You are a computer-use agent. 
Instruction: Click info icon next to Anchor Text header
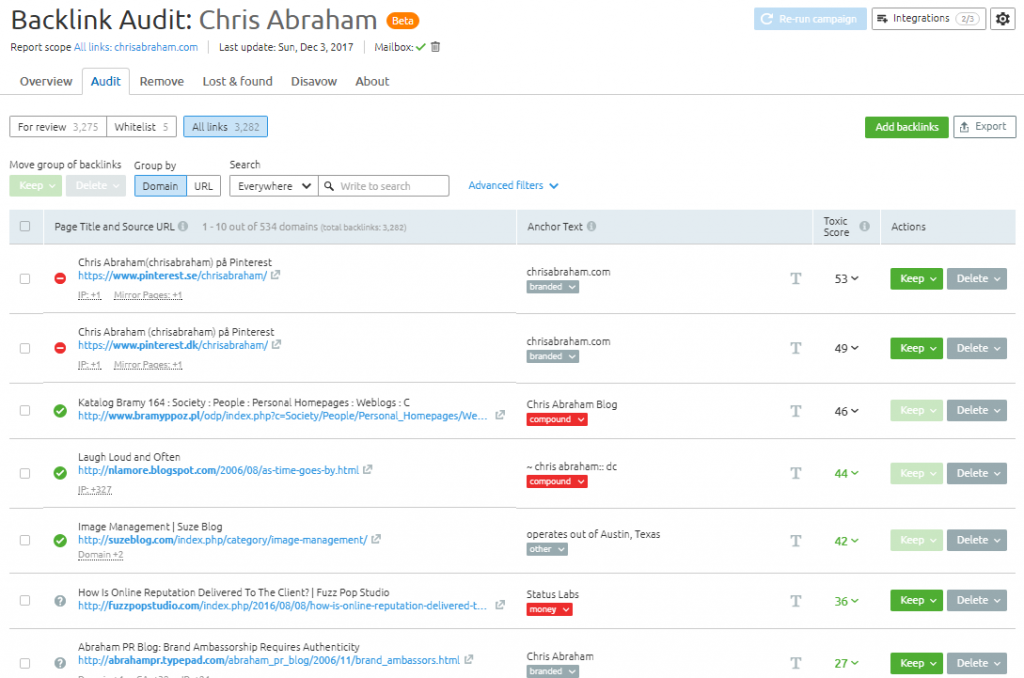point(592,227)
